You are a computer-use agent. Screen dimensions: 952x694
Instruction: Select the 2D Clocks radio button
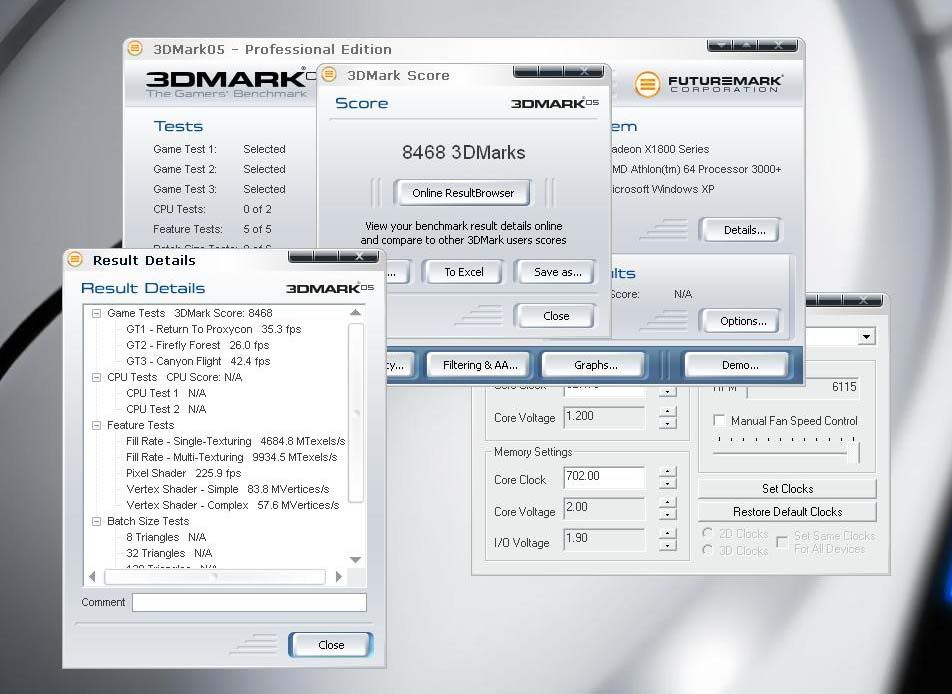point(707,533)
